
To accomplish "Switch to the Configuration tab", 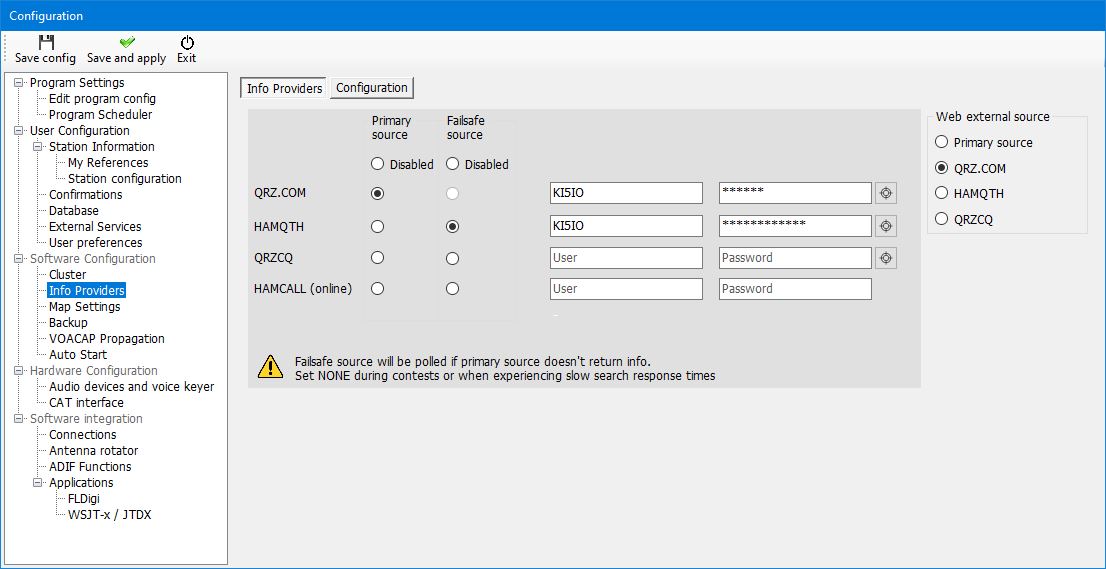I will tap(372, 87).
